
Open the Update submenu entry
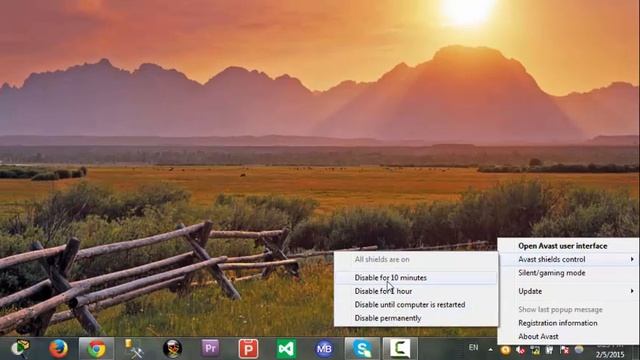coord(568,291)
